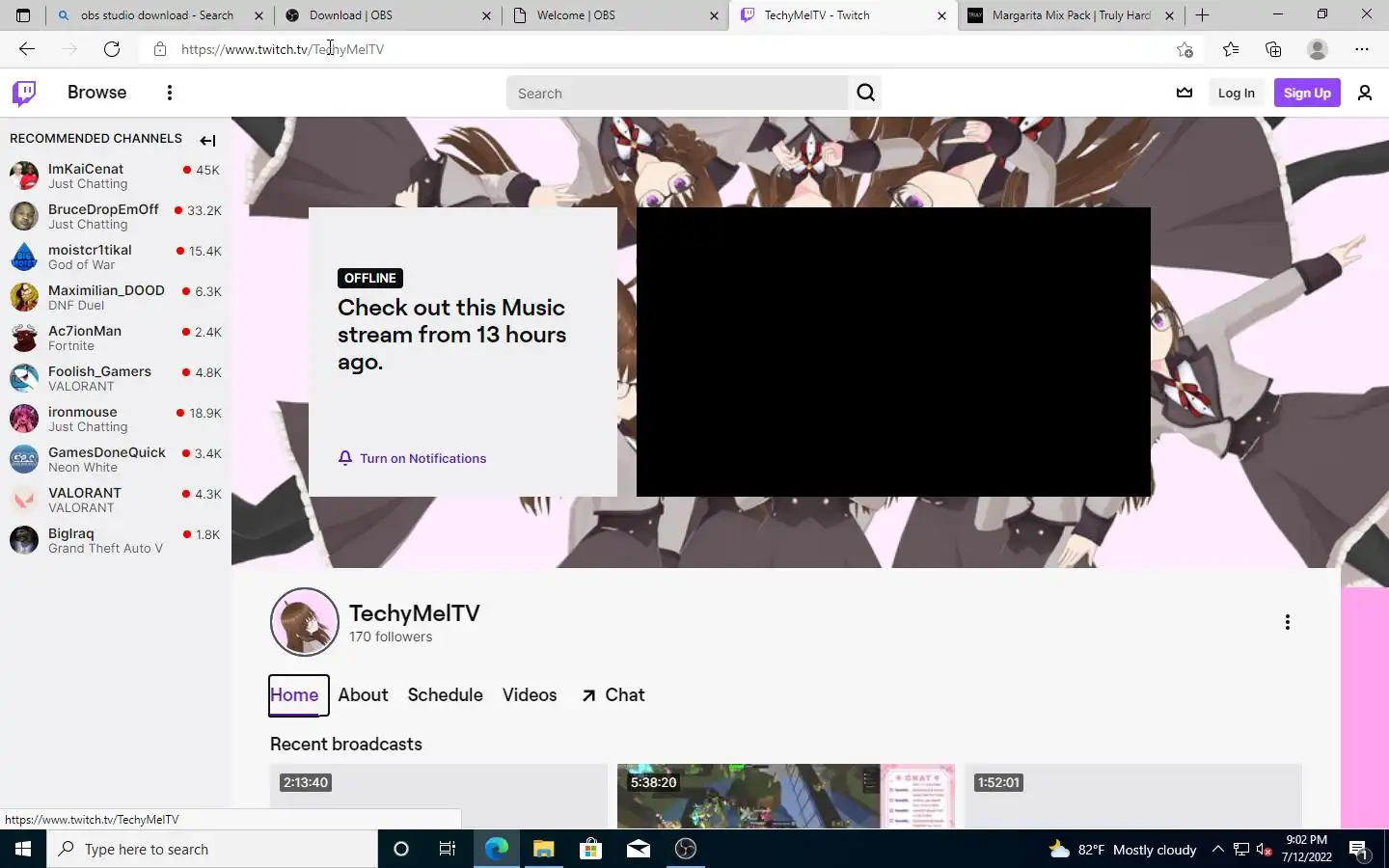The height and width of the screenshot is (868, 1389).
Task: Open moistcr1tikal recommended channel
Action: click(116, 257)
